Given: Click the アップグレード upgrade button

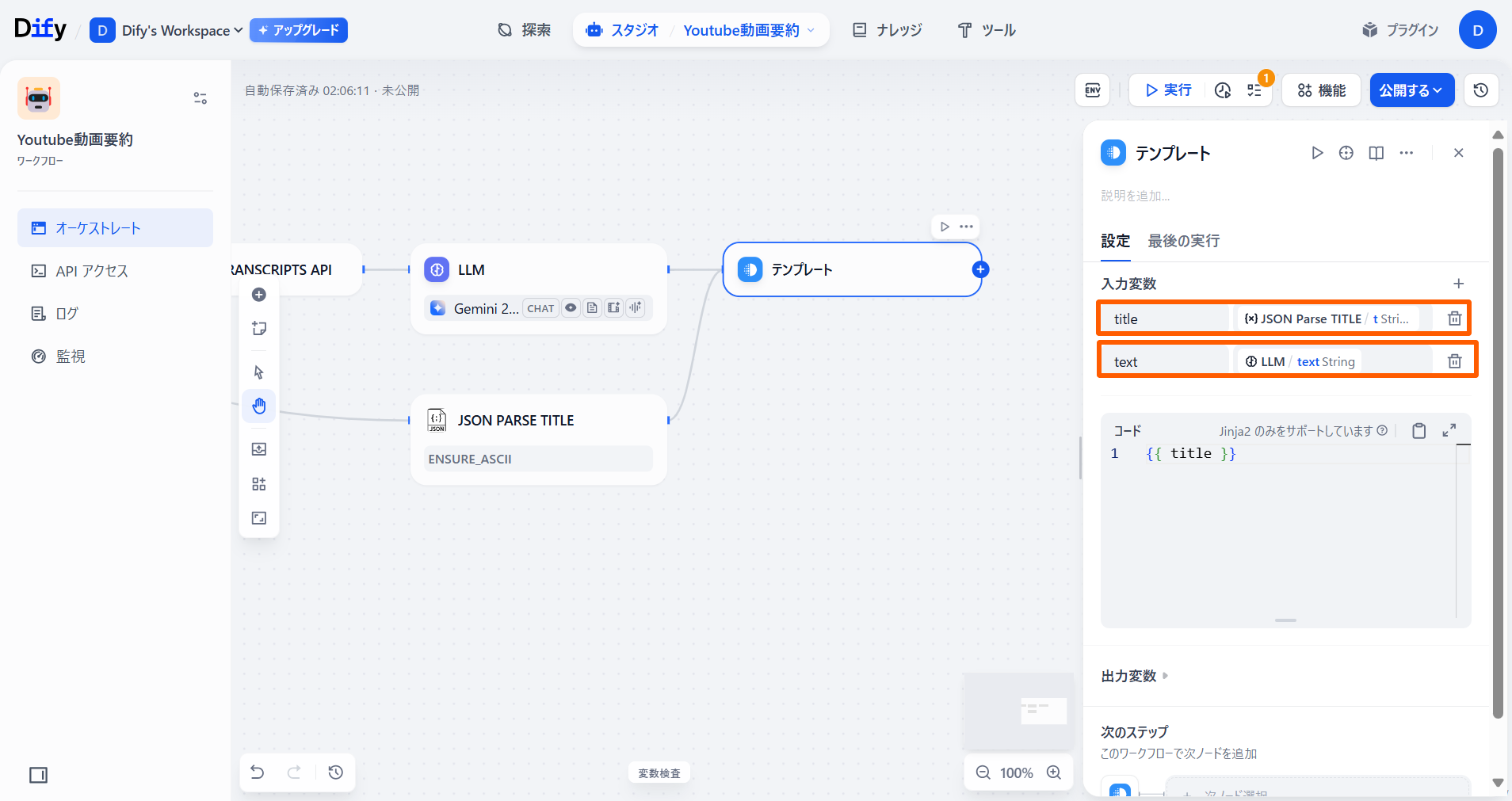Looking at the screenshot, I should point(299,30).
